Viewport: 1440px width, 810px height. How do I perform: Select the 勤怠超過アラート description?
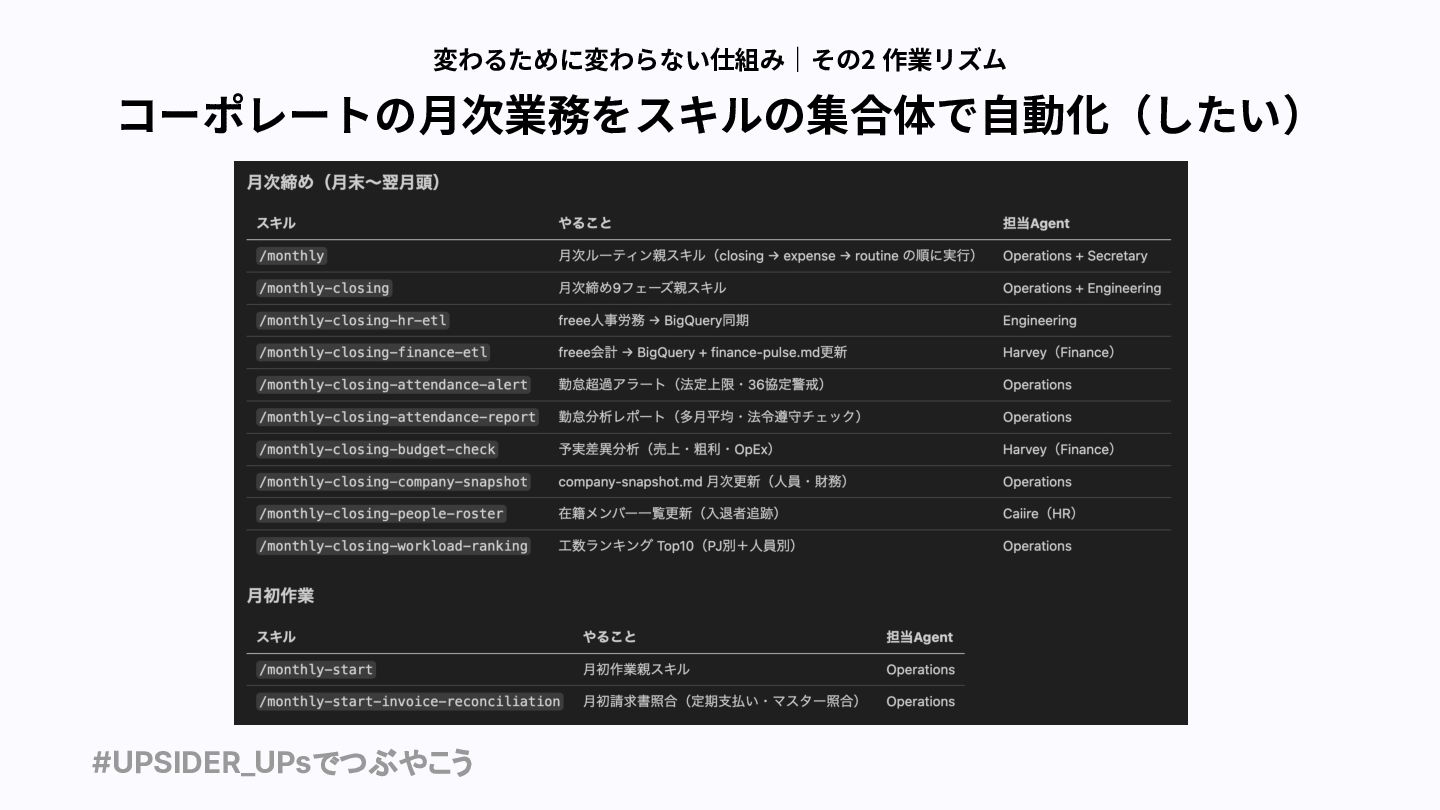pos(691,385)
